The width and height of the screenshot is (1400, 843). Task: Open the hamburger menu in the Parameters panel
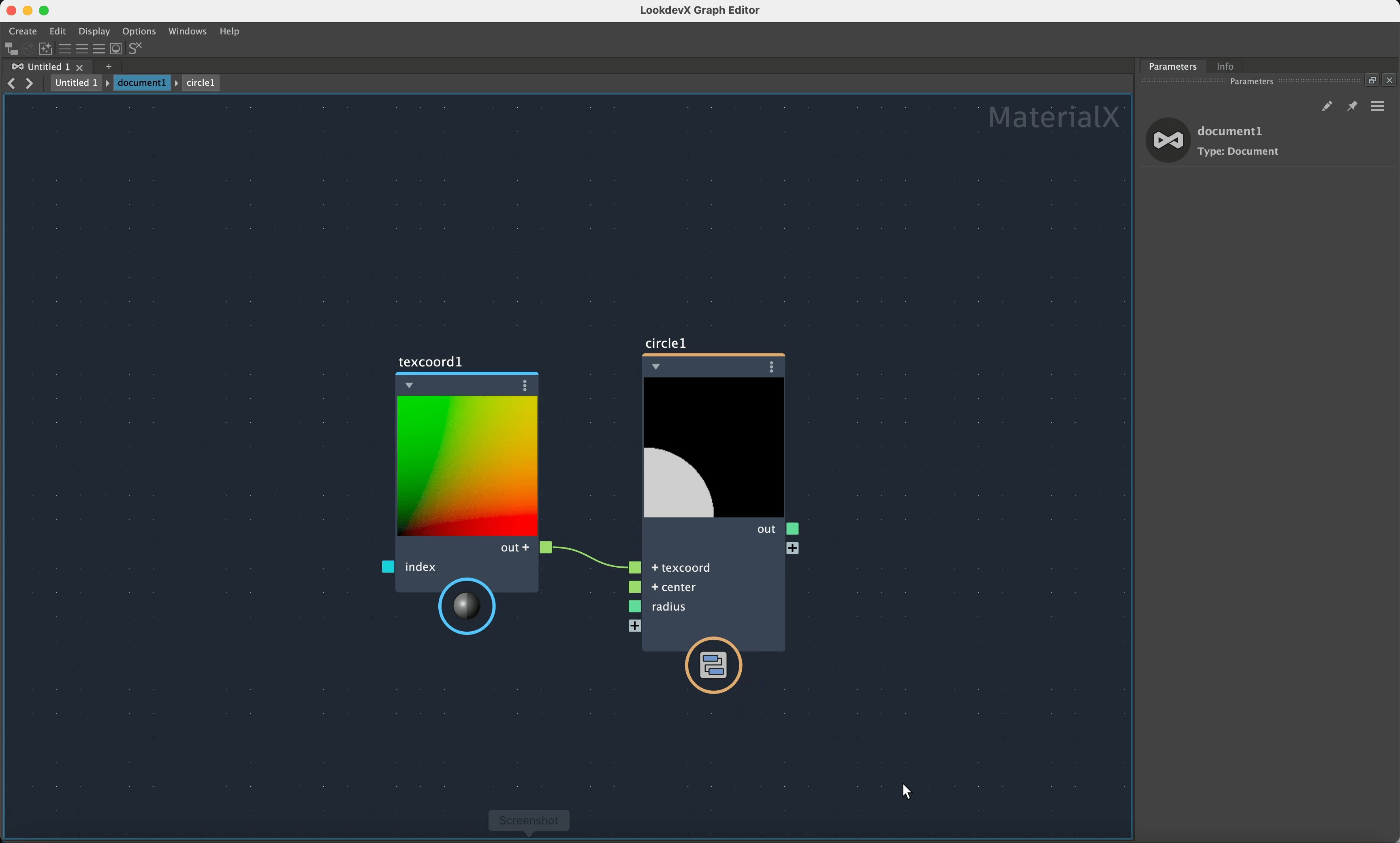click(x=1377, y=107)
